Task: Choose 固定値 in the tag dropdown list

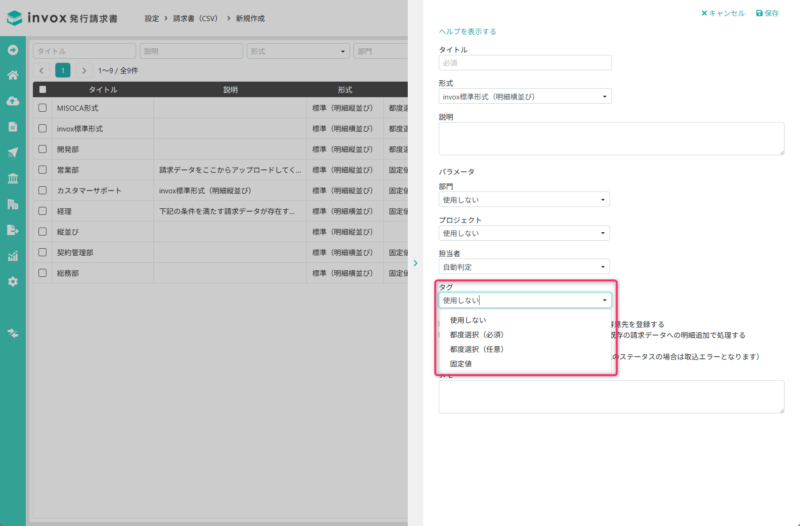Action: (461, 364)
